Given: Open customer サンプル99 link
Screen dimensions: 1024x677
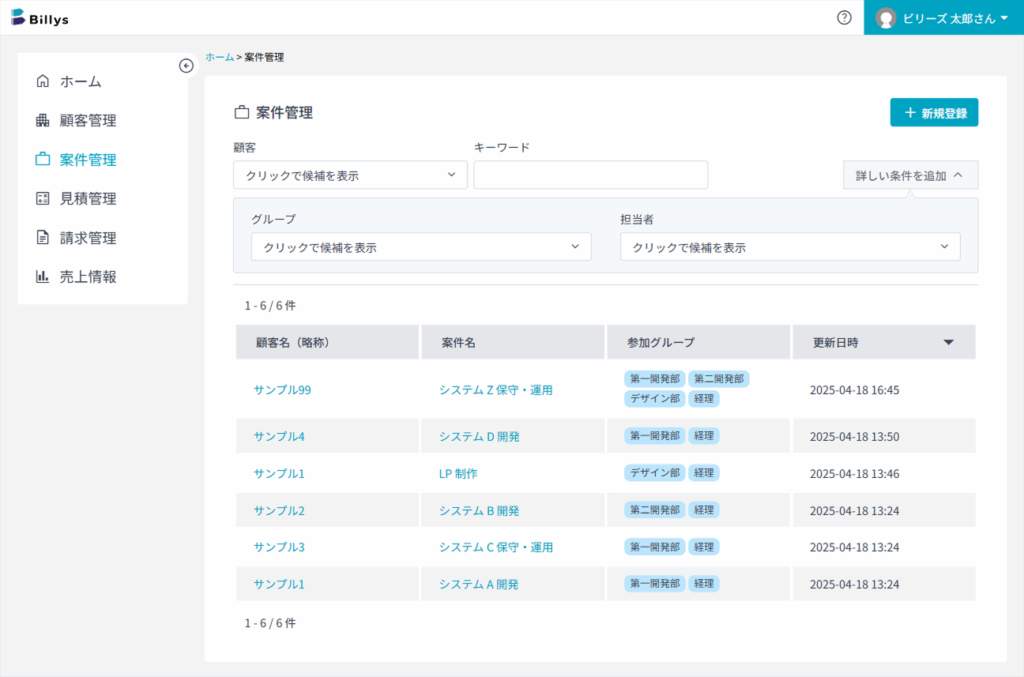Looking at the screenshot, I should 282,390.
